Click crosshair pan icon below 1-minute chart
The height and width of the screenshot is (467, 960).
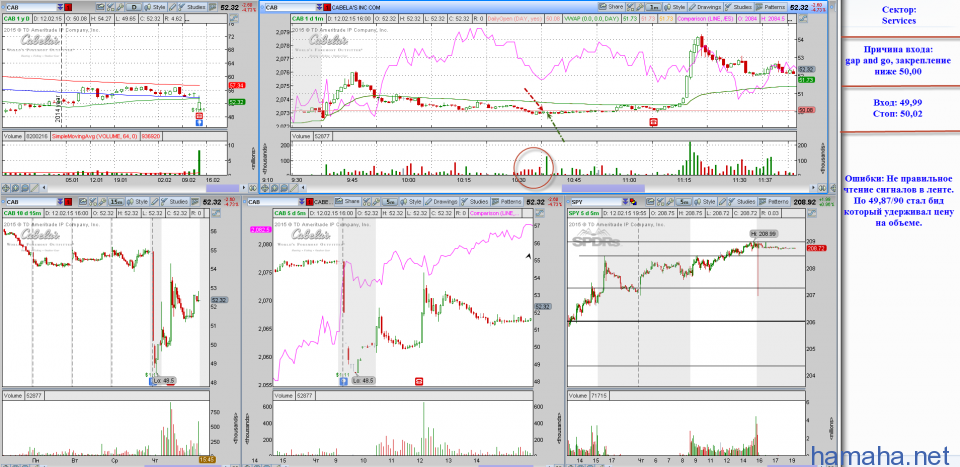pos(264,188)
